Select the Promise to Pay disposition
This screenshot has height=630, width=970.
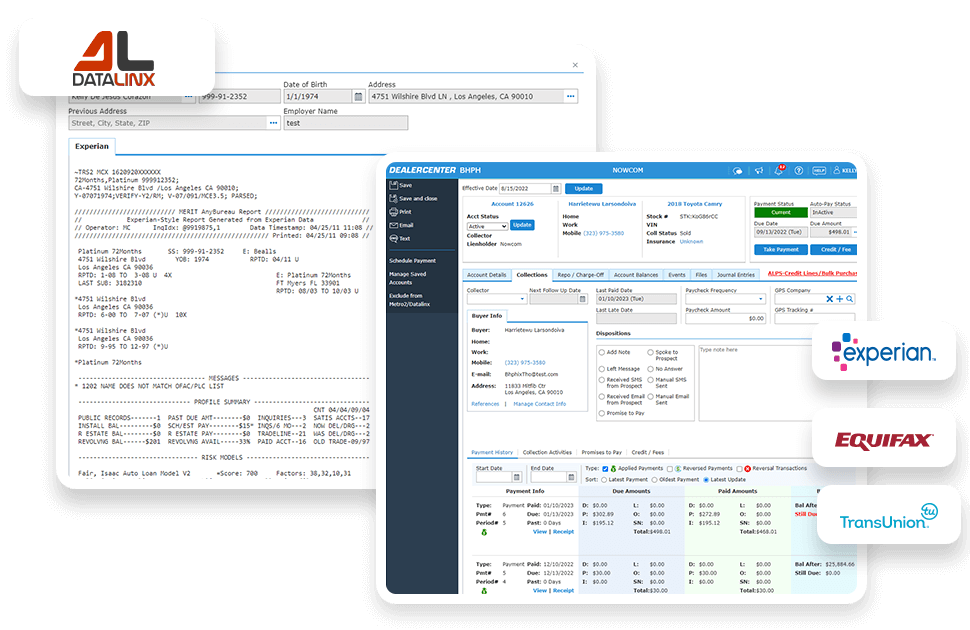(x=601, y=413)
